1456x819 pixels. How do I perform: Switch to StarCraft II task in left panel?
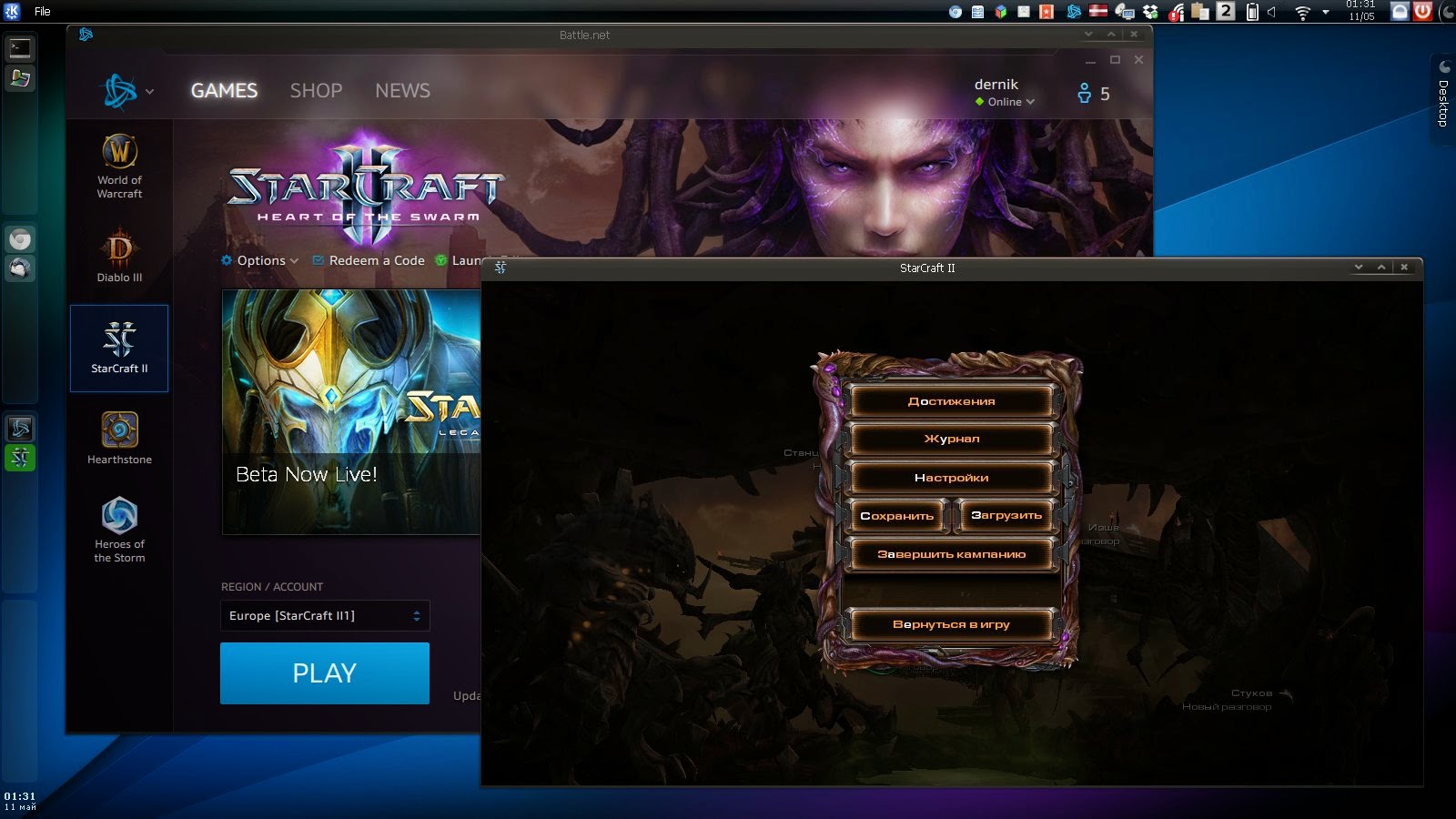point(20,457)
